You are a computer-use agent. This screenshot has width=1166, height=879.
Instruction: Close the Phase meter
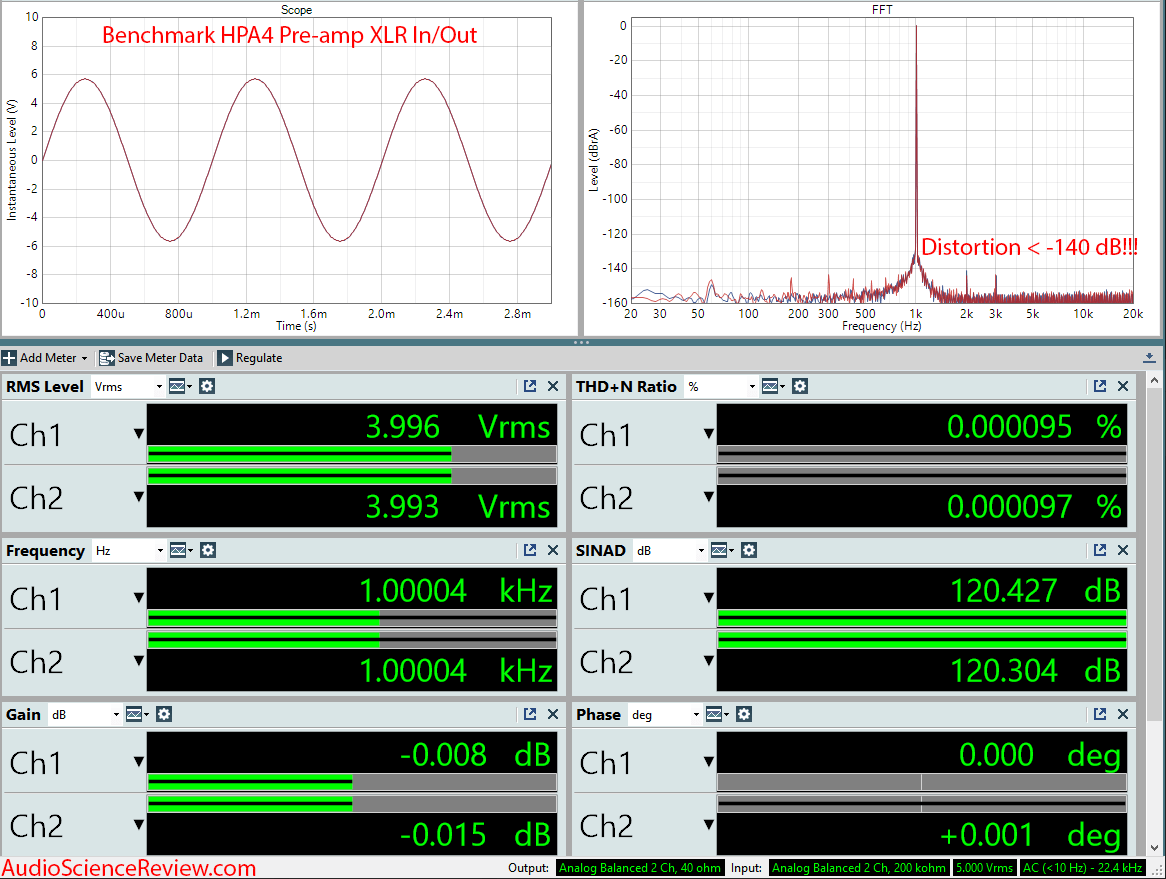tap(1123, 714)
